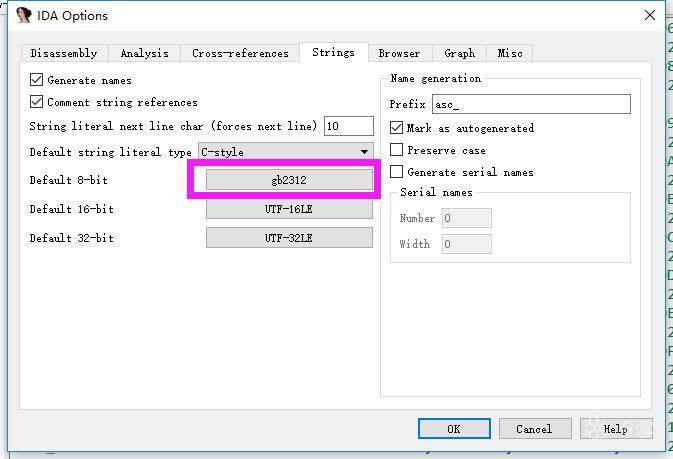This screenshot has height=459, width=673.
Task: Select the Strings tab
Action: [x=333, y=52]
